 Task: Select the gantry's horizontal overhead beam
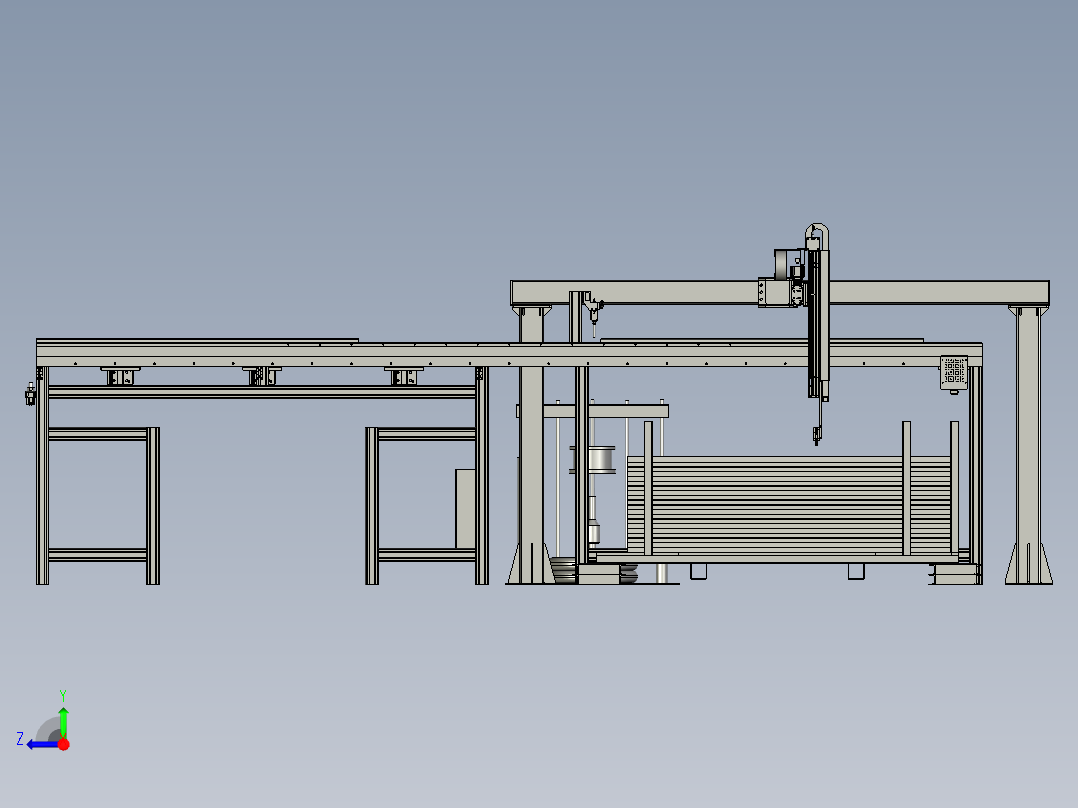(780, 292)
